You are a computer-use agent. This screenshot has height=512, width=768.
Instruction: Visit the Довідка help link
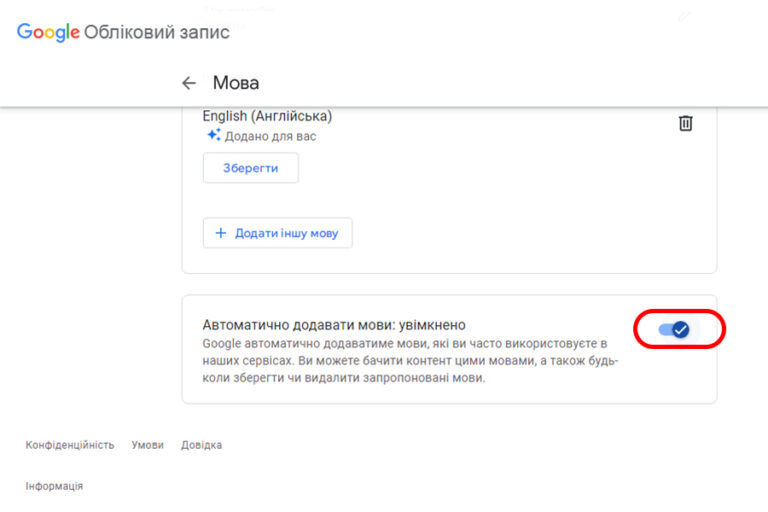coord(201,445)
